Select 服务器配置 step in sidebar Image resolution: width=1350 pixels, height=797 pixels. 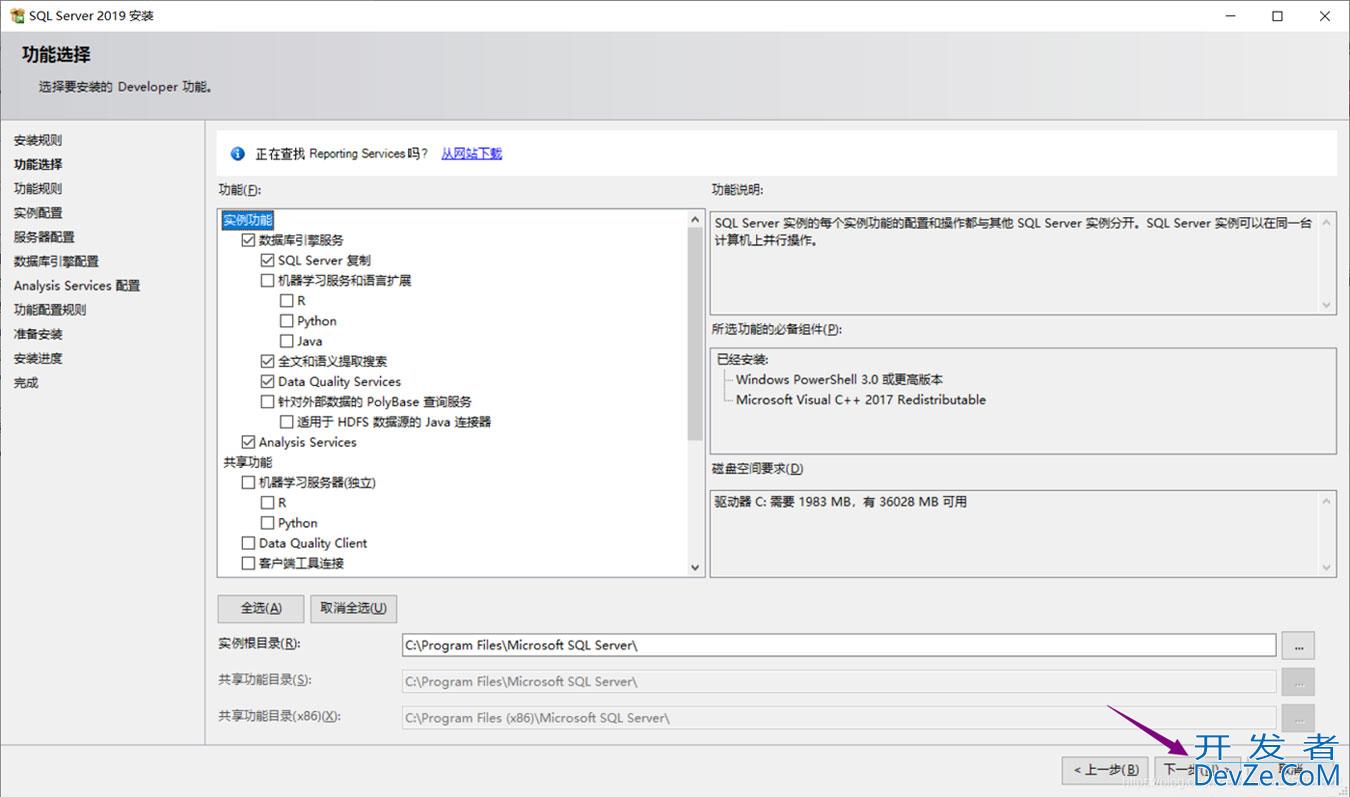pyautogui.click(x=44, y=237)
